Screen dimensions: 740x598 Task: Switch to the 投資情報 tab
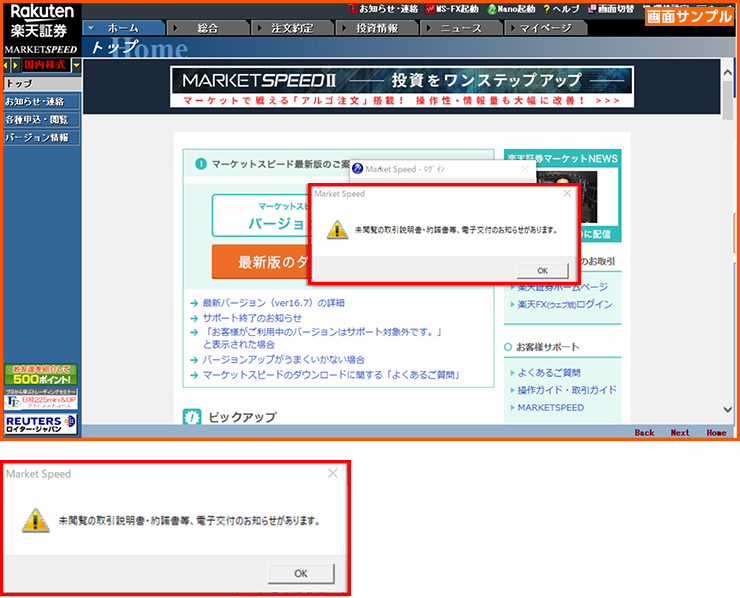(377, 28)
